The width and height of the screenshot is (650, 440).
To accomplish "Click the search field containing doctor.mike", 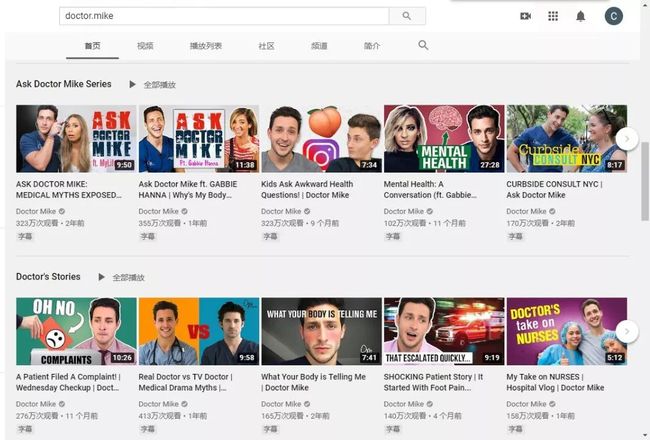I will [x=224, y=16].
